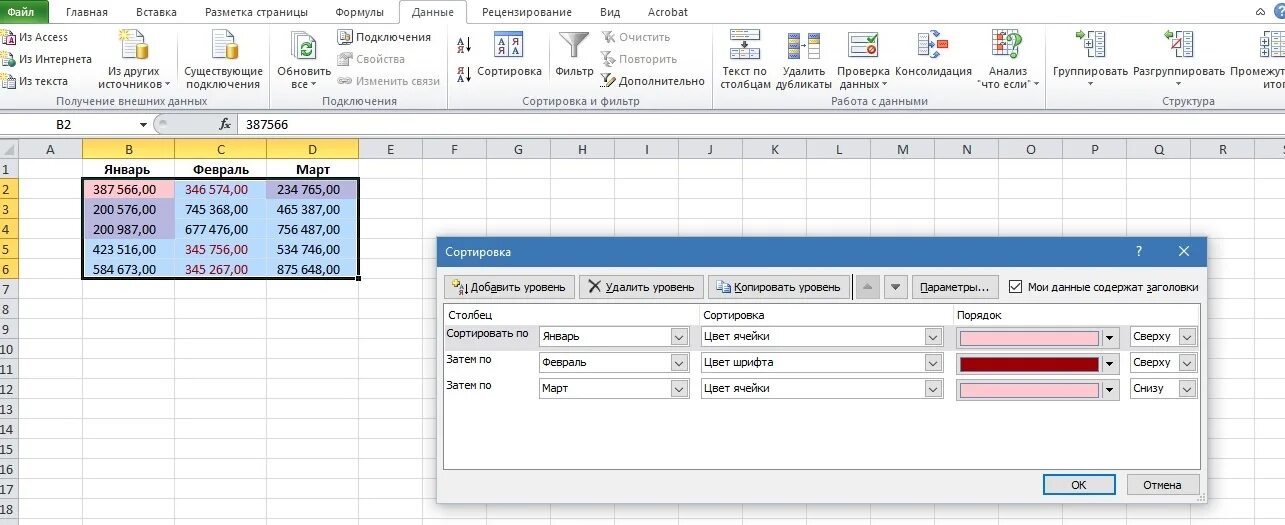The width and height of the screenshot is (1285, 525).
Task: Click the Февраль header cell
Action: pos(220,169)
